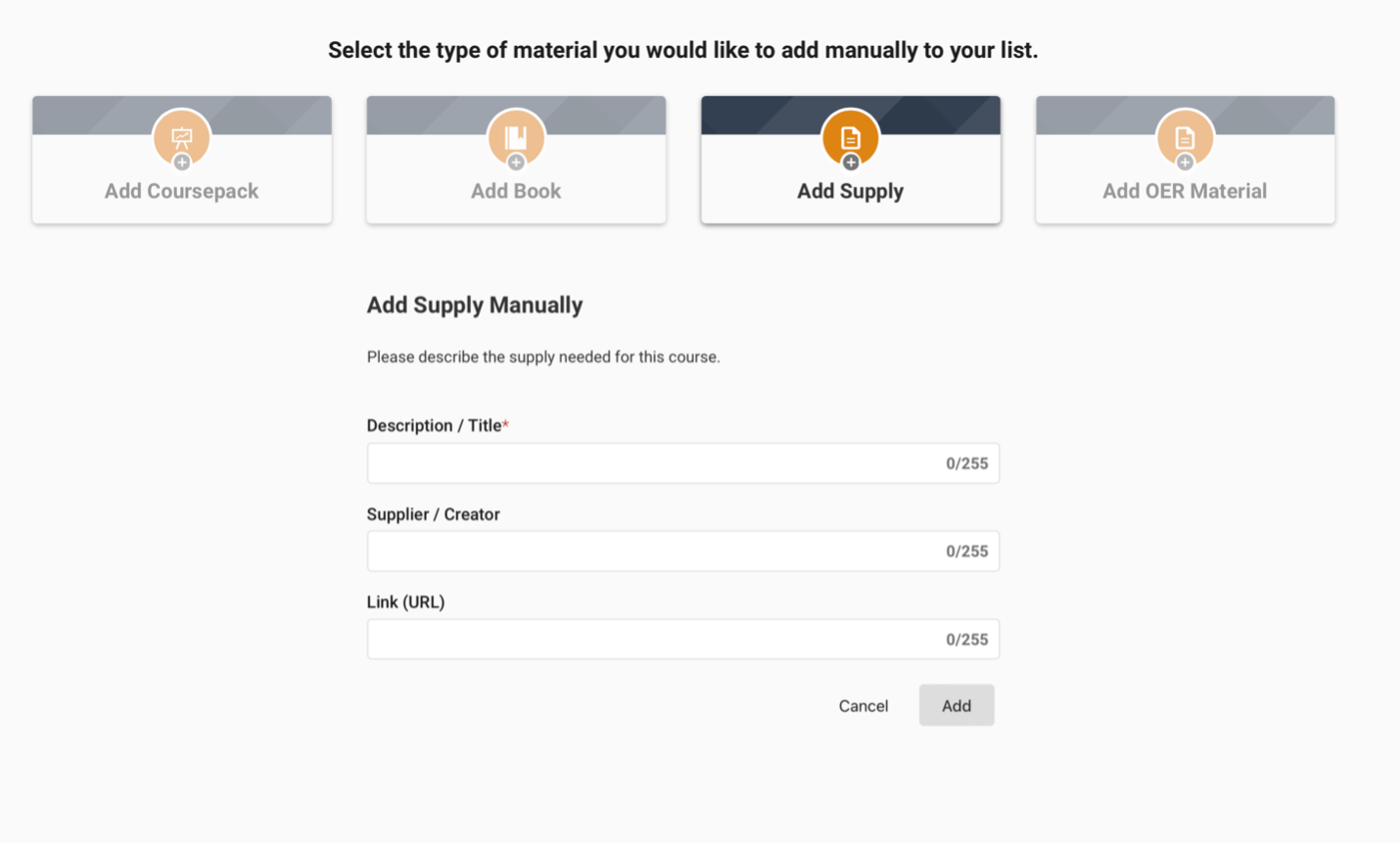The height and width of the screenshot is (846, 1400).
Task: Open the Add OER Material label
Action: point(1185,191)
